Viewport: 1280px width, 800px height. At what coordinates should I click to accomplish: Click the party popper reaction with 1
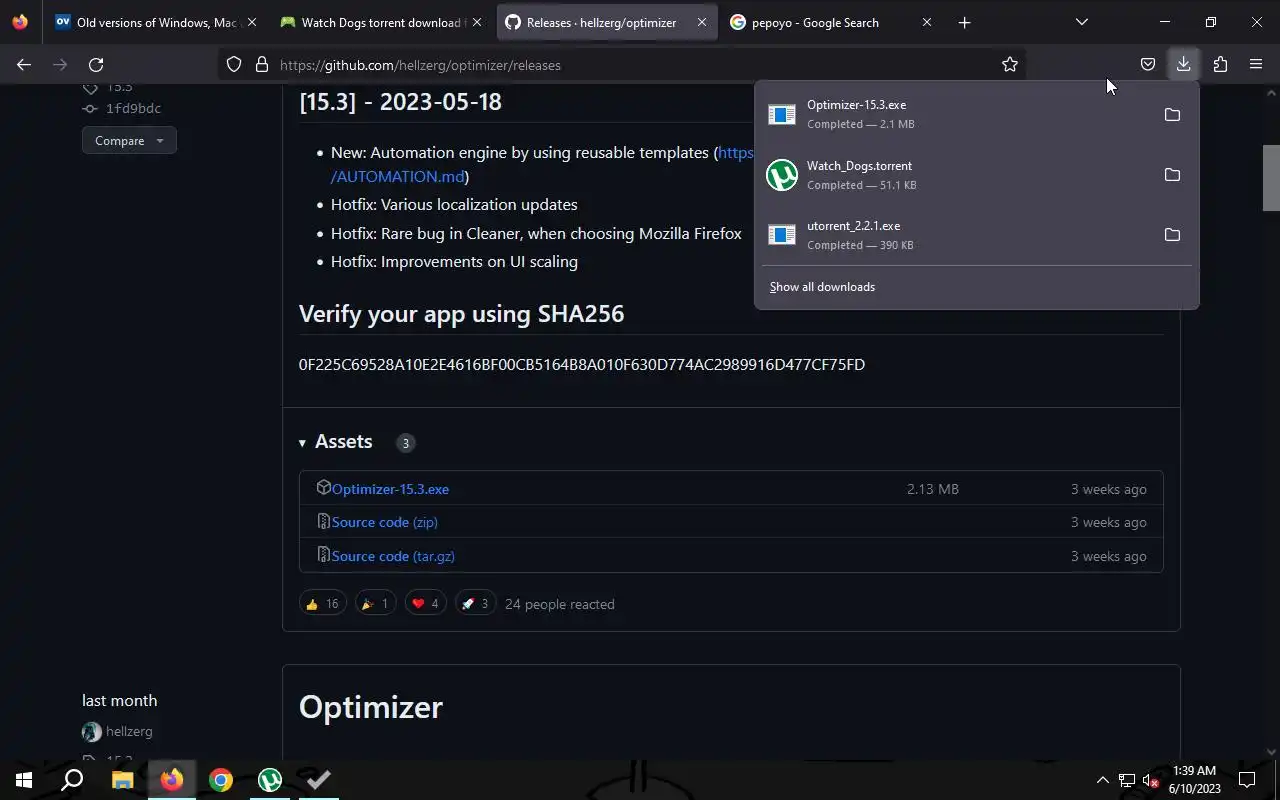375,603
